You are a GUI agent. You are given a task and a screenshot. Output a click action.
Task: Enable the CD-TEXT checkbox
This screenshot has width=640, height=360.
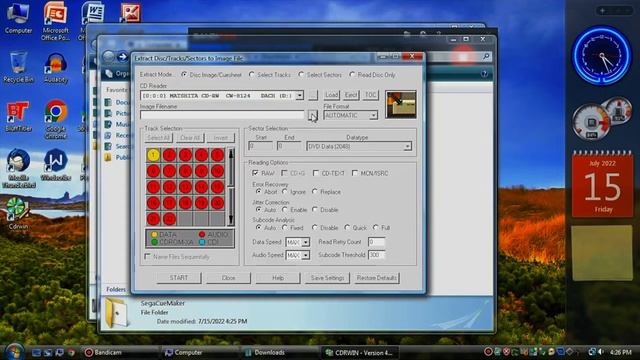pyautogui.click(x=316, y=173)
